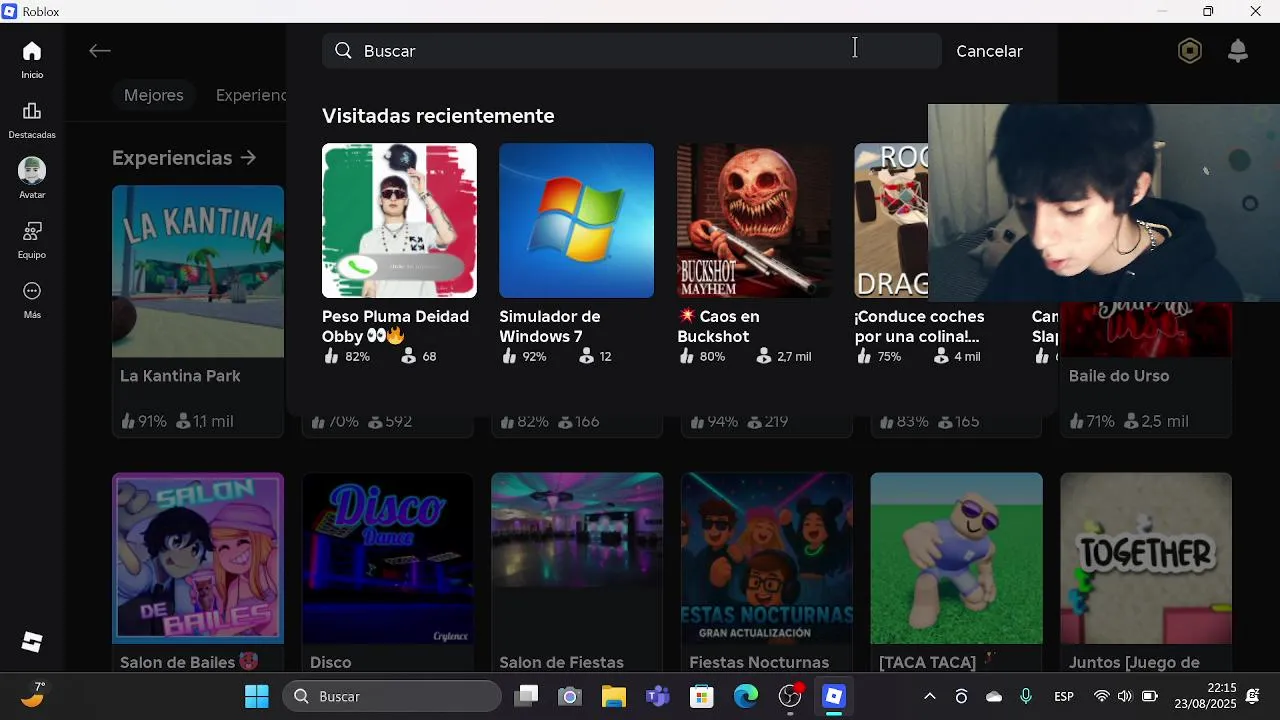Open Baile do Urso game title
The height and width of the screenshot is (720, 1280).
click(1119, 376)
